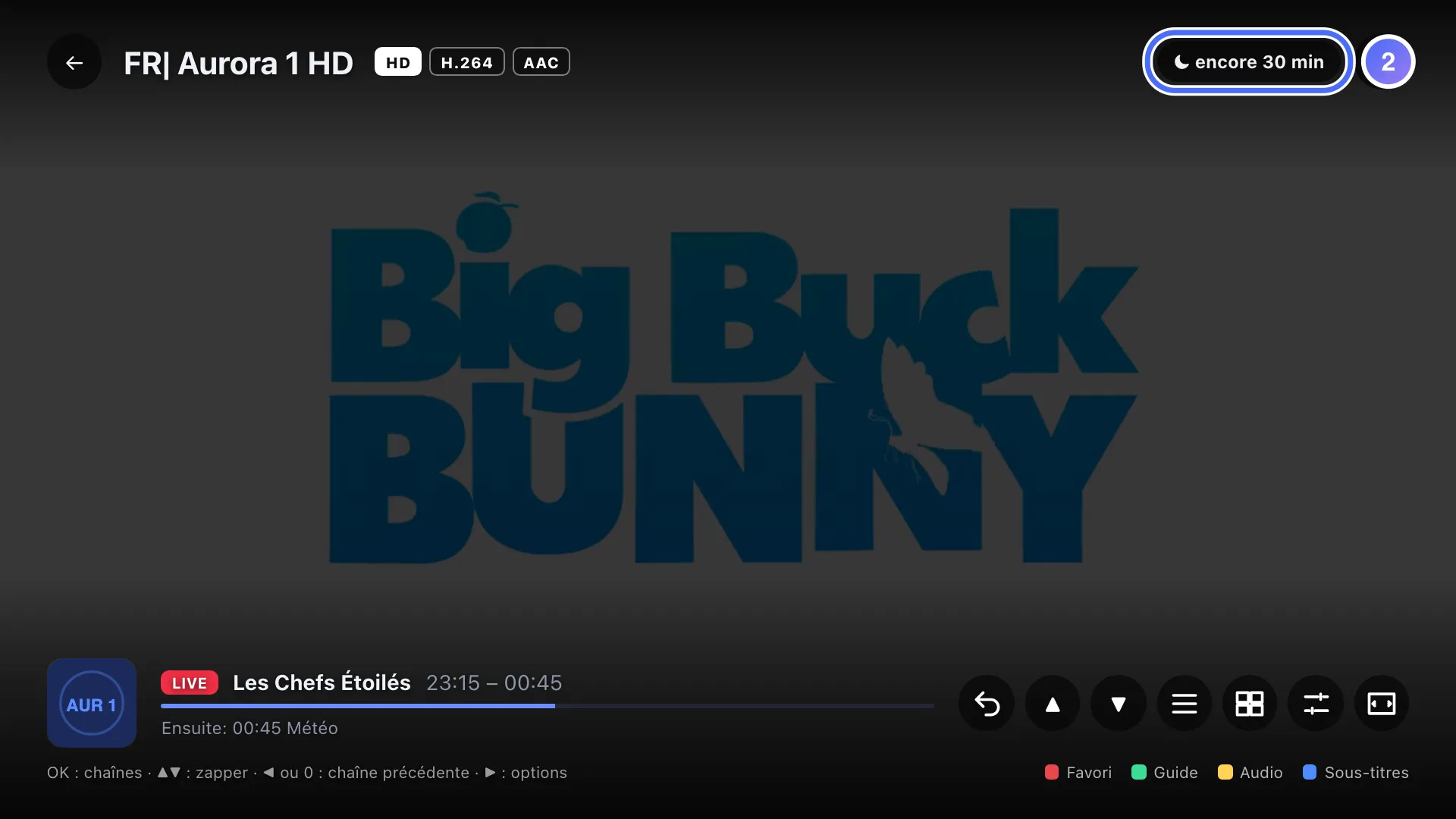Open the sleep timer 'encore 30 min'
This screenshot has height=819, width=1456.
[1248, 62]
